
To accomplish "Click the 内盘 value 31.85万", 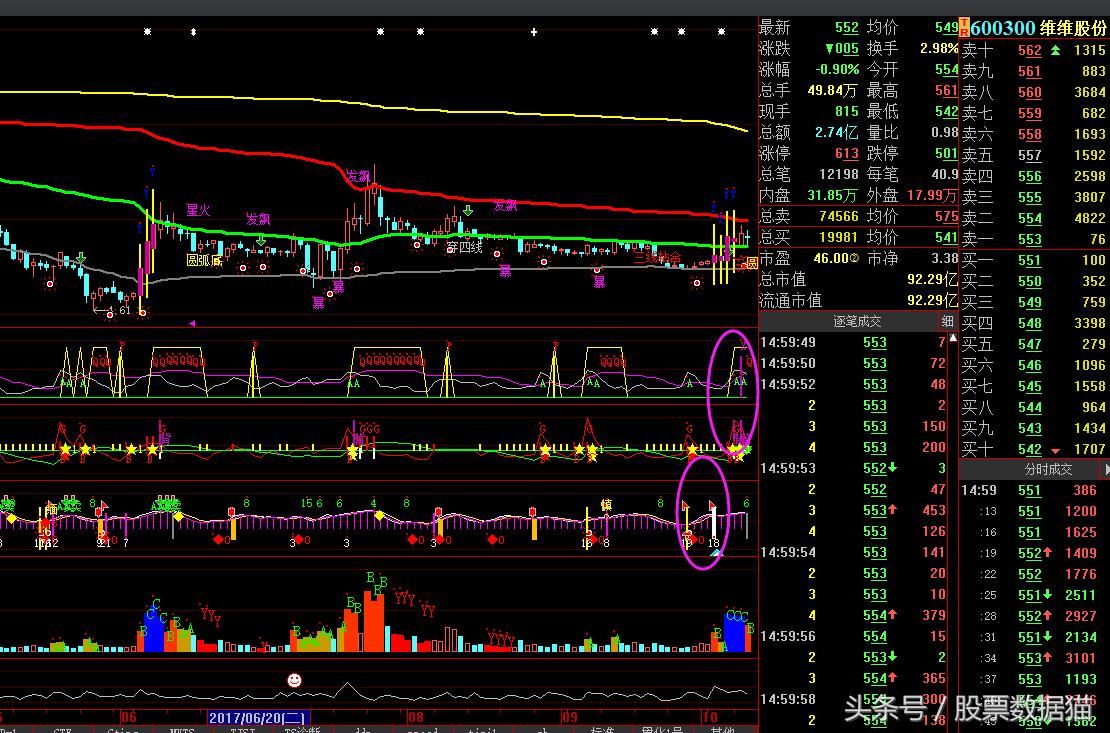I will 832,195.
